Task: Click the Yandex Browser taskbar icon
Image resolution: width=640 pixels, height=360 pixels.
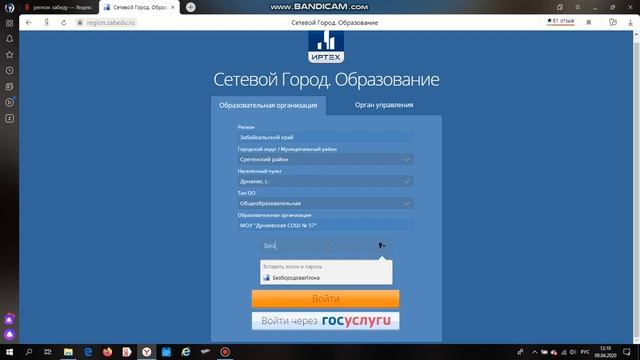Action: [x=147, y=352]
